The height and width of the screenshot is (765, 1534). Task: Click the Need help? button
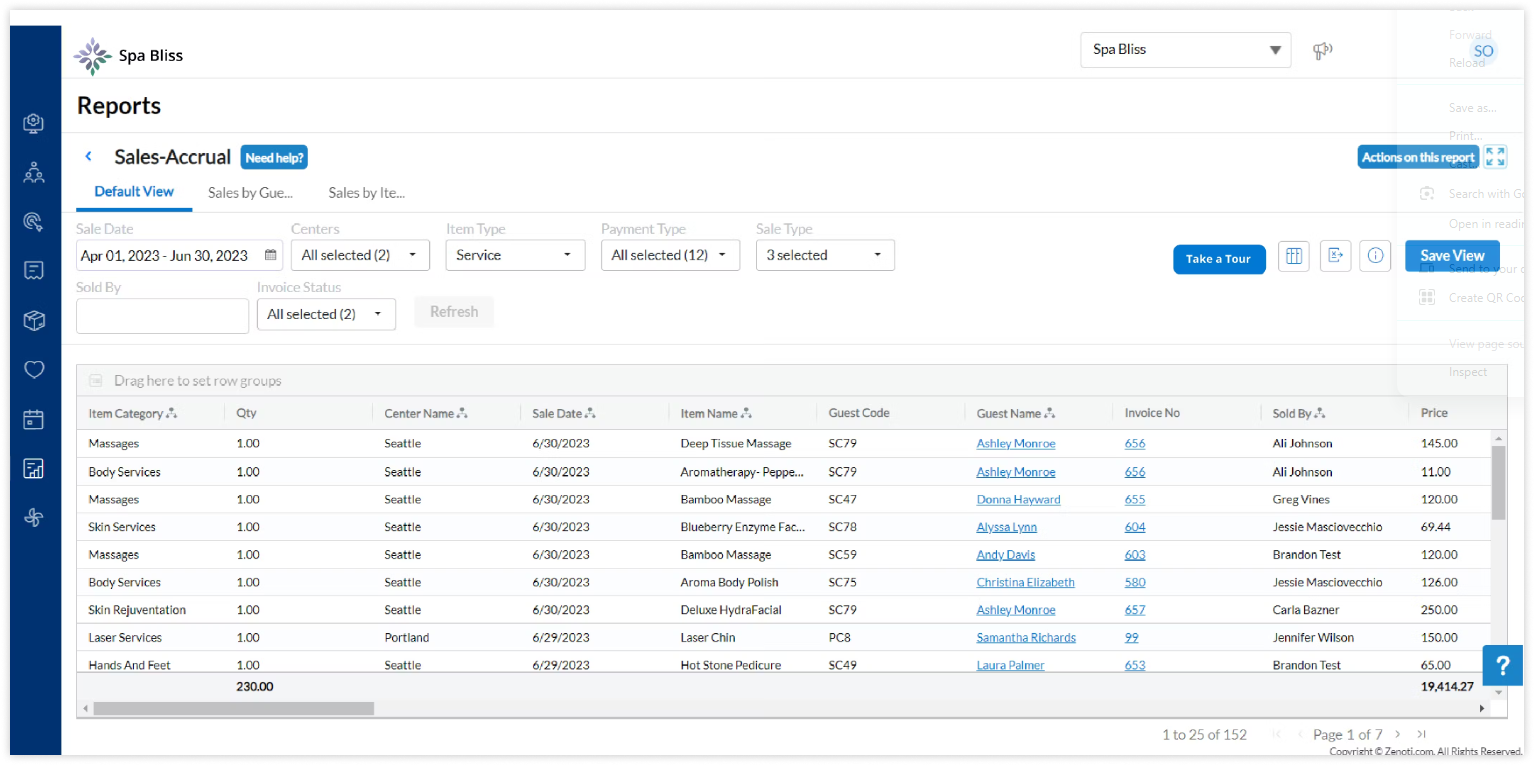274,157
